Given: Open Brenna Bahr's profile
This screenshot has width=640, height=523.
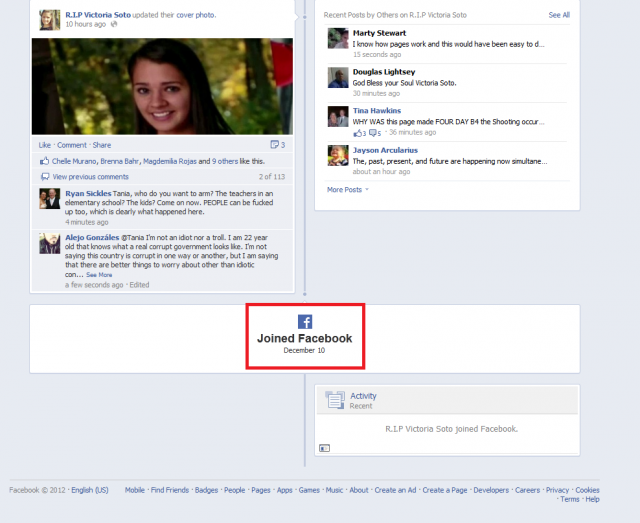Looking at the screenshot, I should pyautogui.click(x=120, y=161).
